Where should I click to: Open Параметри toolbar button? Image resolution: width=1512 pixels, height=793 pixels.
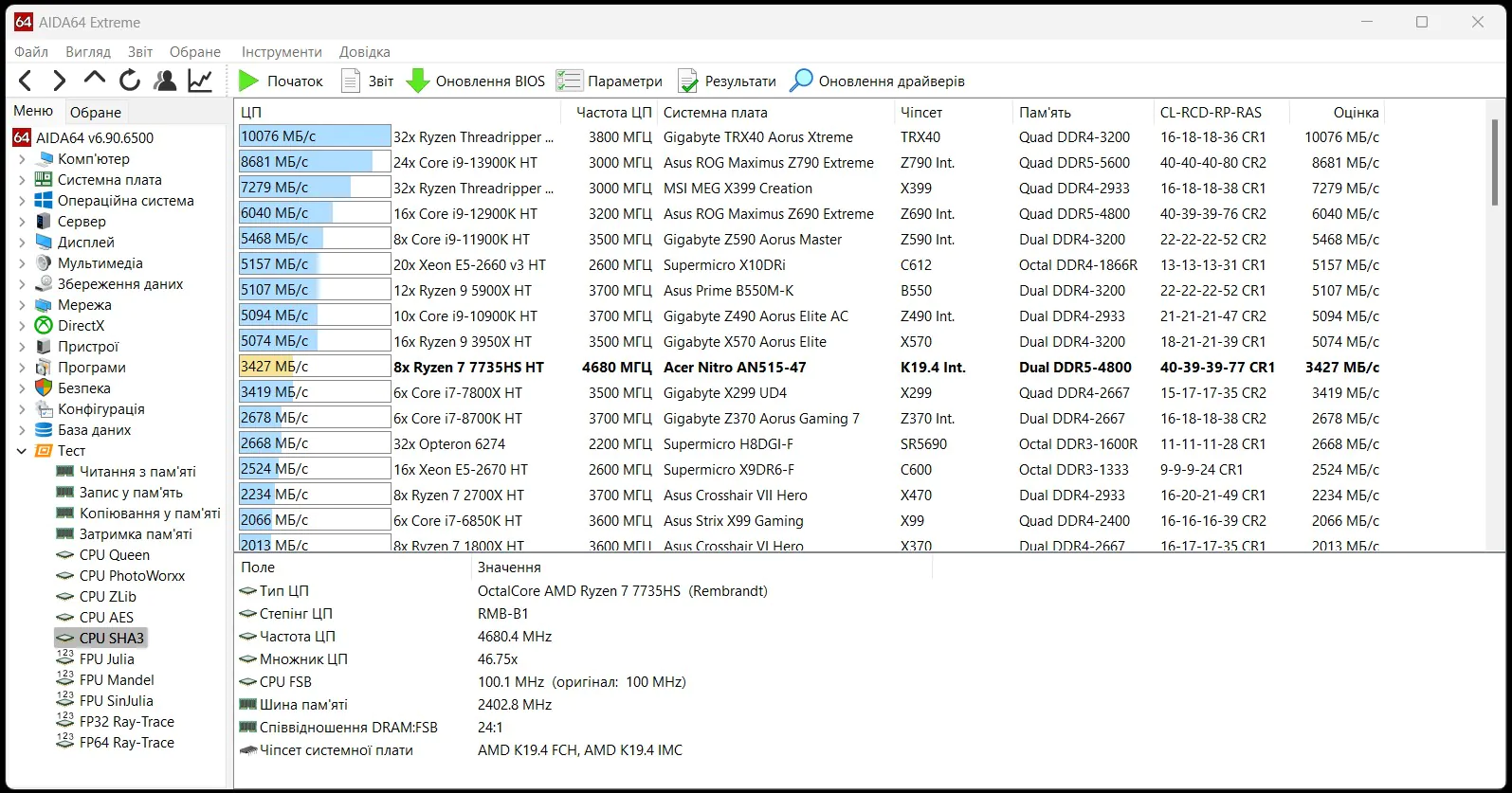610,81
